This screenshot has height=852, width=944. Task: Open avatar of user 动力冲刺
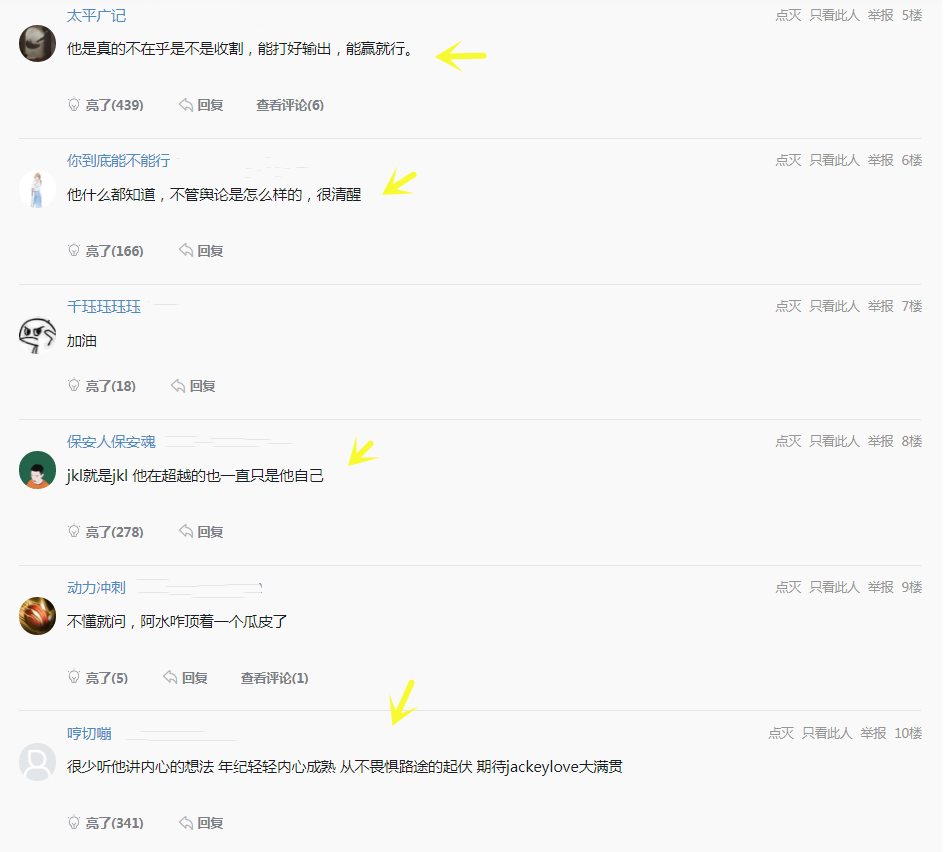(x=37, y=616)
